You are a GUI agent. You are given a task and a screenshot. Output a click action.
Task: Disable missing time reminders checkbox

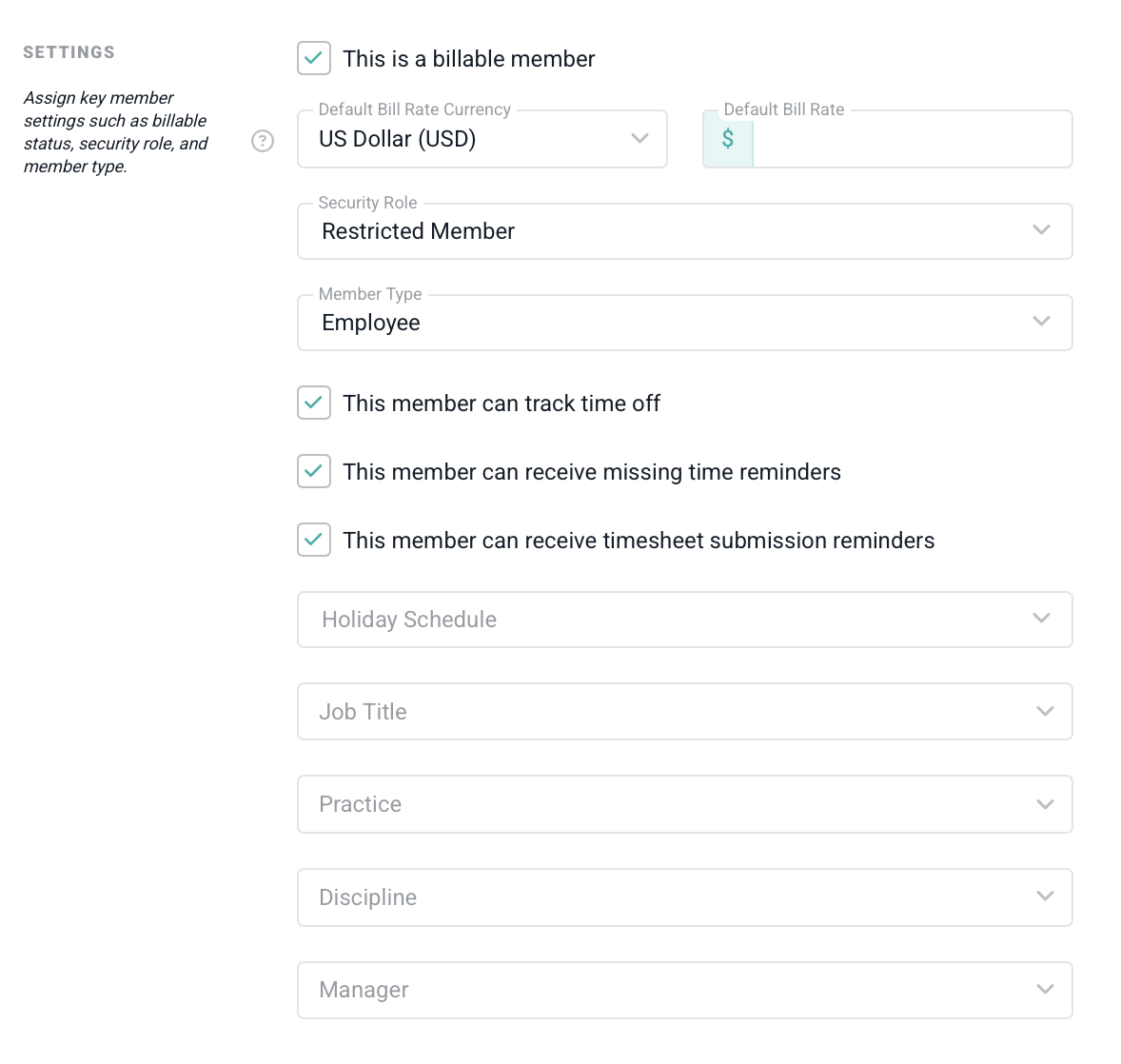click(x=314, y=471)
